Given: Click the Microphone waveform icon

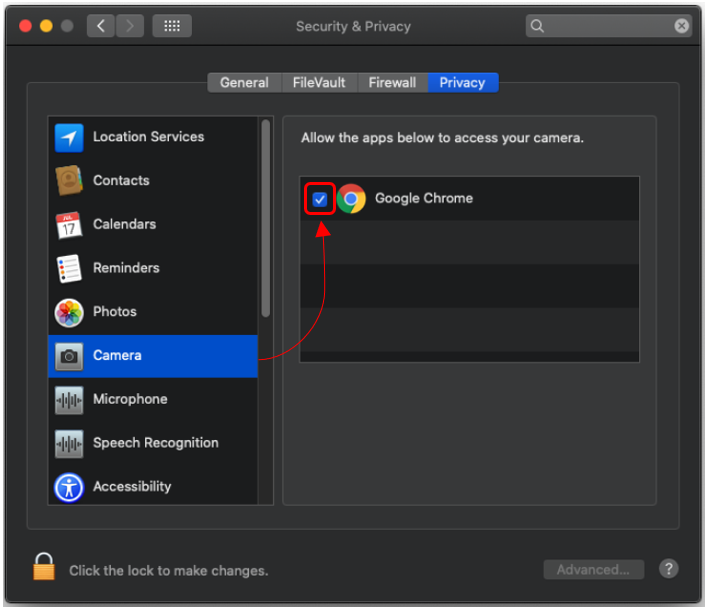Looking at the screenshot, I should [69, 399].
